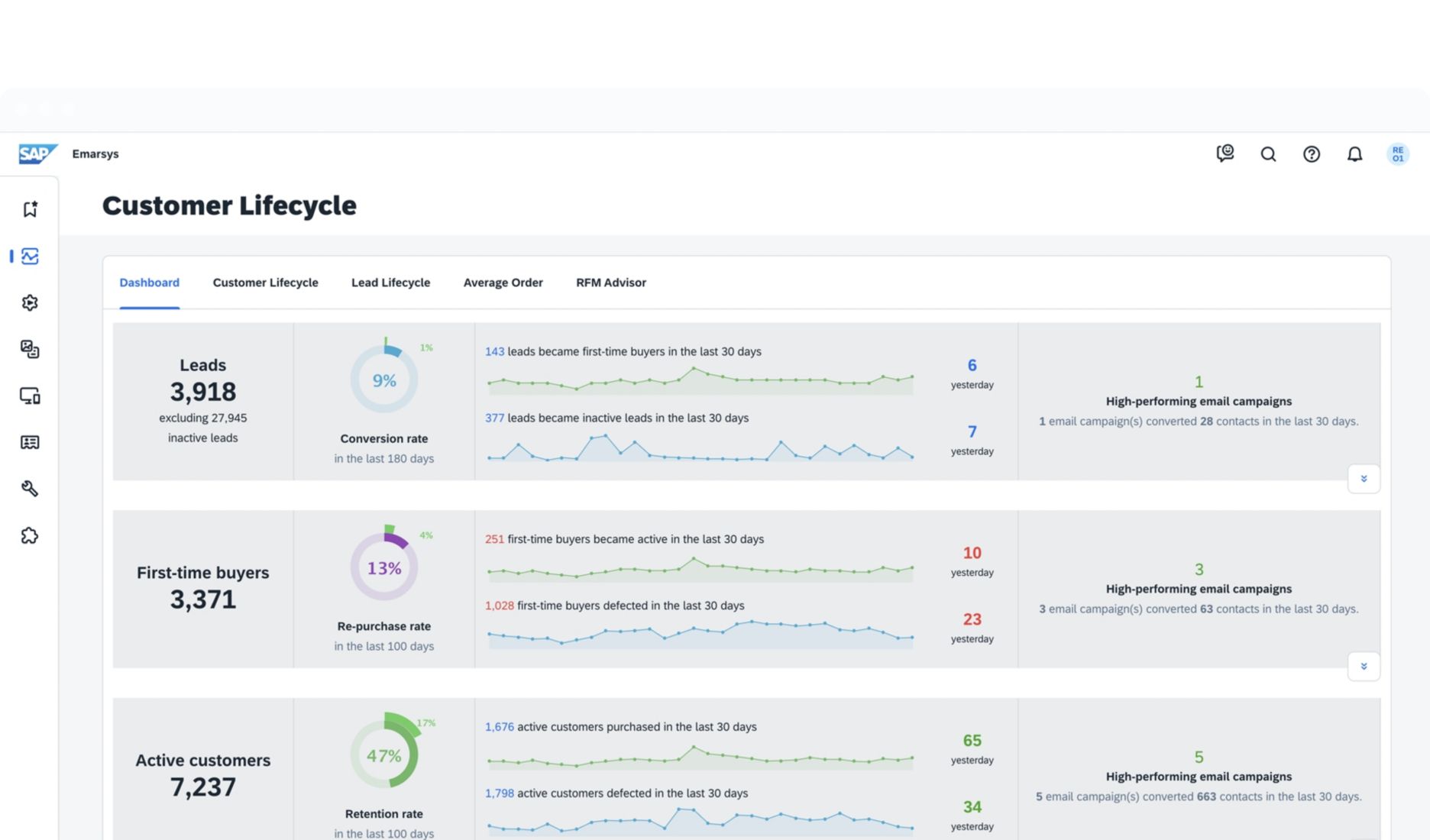Open the channels/devices icon in the sidebar
This screenshot has height=840, width=1430.
(x=29, y=396)
